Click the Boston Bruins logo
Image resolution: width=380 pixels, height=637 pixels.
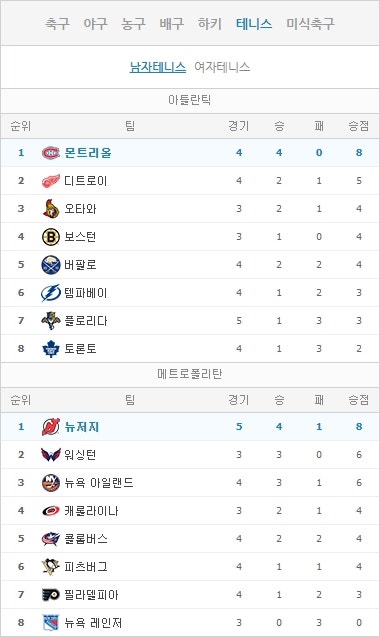51,237
